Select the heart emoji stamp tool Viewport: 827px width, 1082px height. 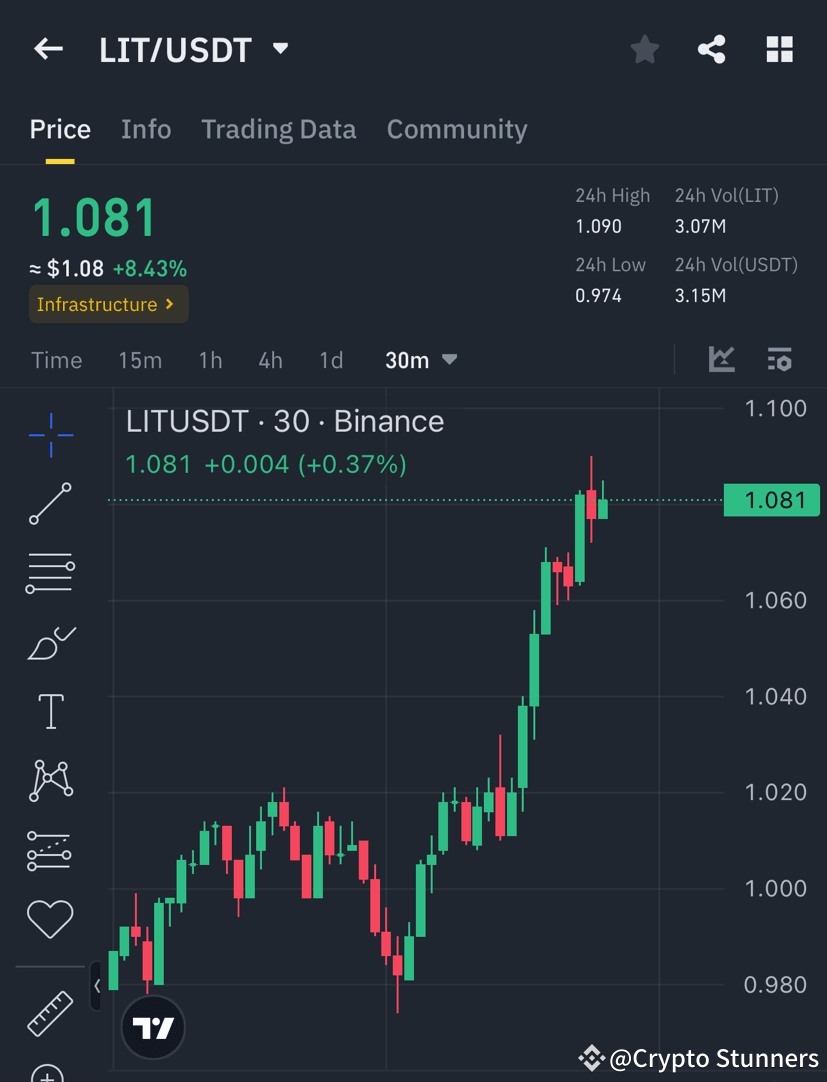pos(50,918)
